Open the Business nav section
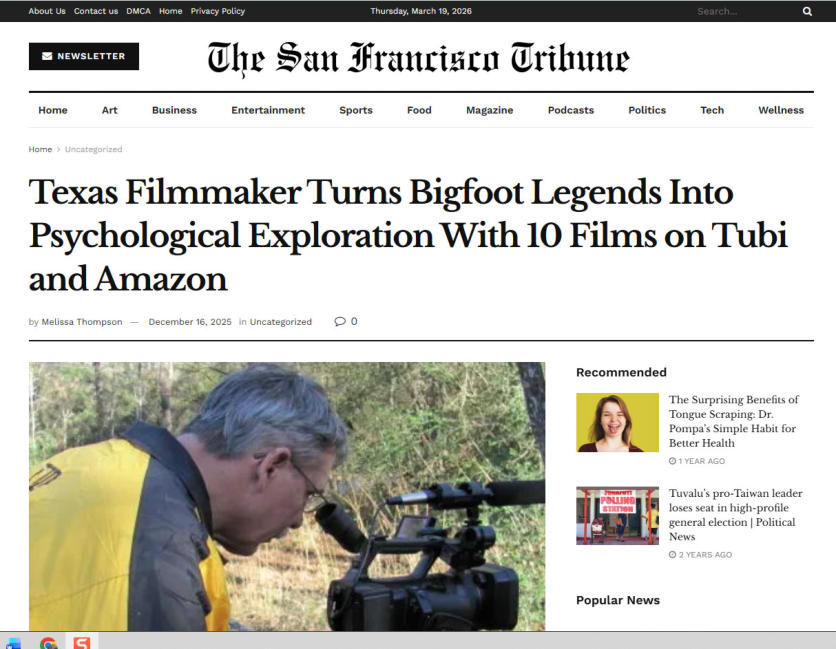This screenshot has width=836, height=649. click(174, 110)
